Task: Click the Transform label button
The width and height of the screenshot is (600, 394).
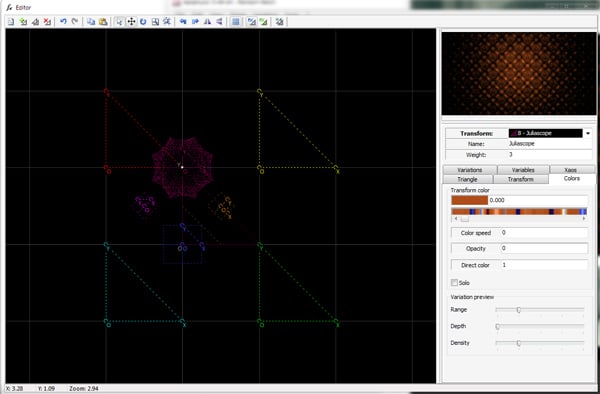Action: click(x=477, y=133)
